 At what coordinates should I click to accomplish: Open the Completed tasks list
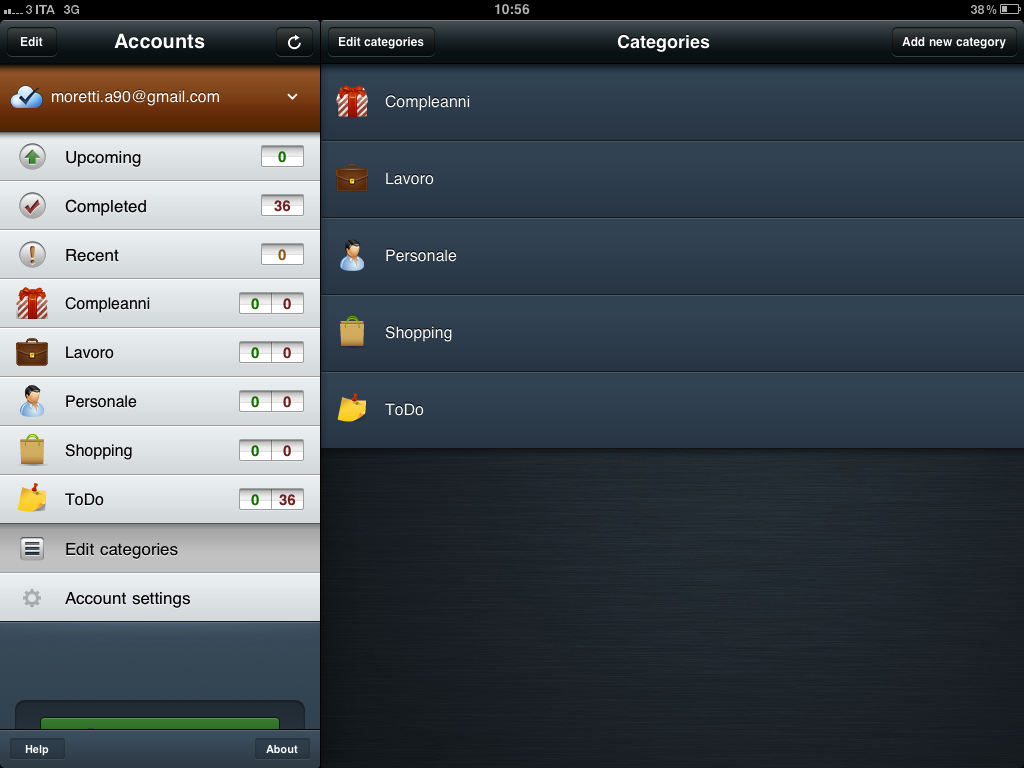160,206
